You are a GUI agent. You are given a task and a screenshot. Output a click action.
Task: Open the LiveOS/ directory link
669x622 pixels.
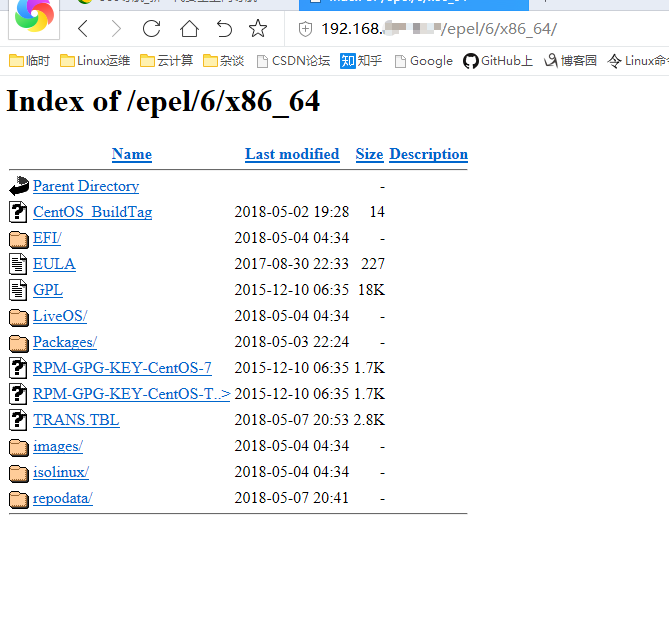tap(60, 316)
